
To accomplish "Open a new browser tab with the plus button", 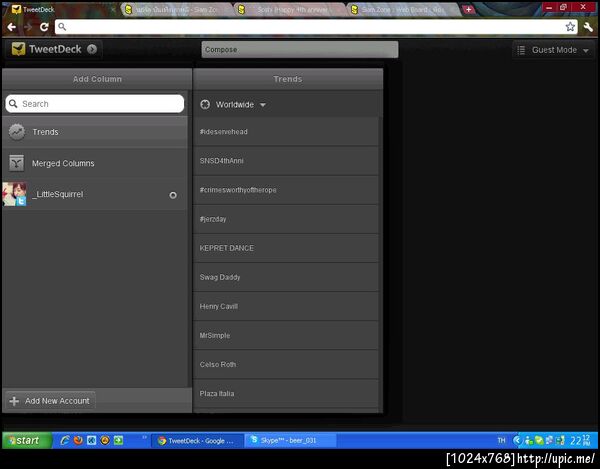I will point(468,10).
